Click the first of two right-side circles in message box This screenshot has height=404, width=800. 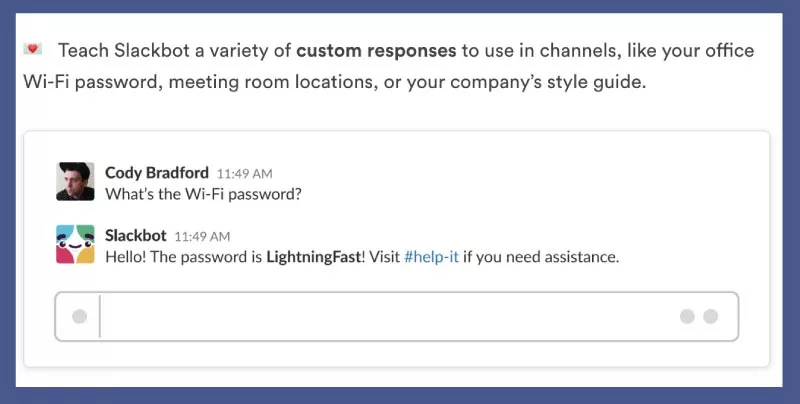click(x=687, y=317)
